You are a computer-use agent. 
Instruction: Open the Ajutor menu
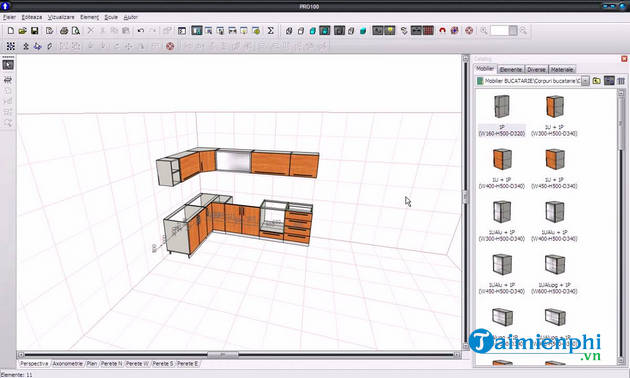tap(131, 17)
